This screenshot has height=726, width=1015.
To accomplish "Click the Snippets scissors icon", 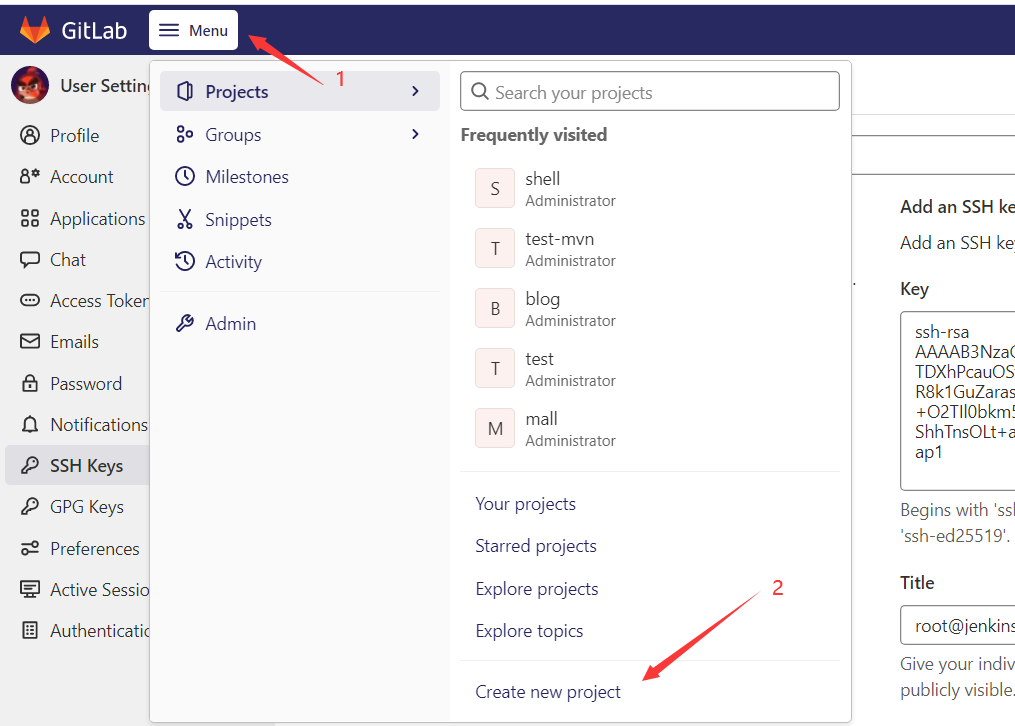I will (x=185, y=219).
